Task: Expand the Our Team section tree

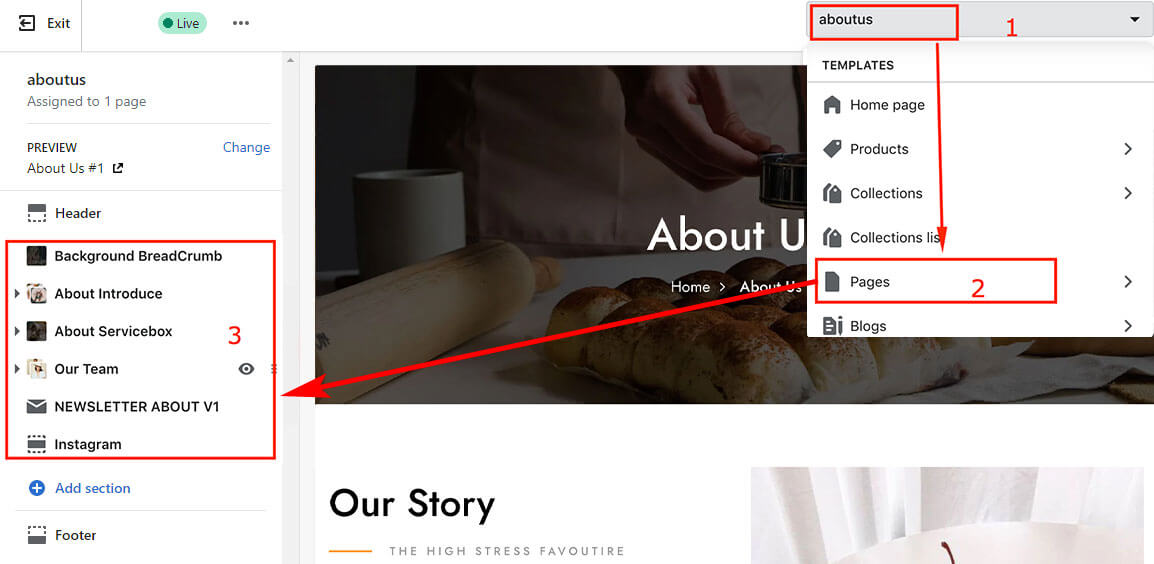Action: coord(17,369)
